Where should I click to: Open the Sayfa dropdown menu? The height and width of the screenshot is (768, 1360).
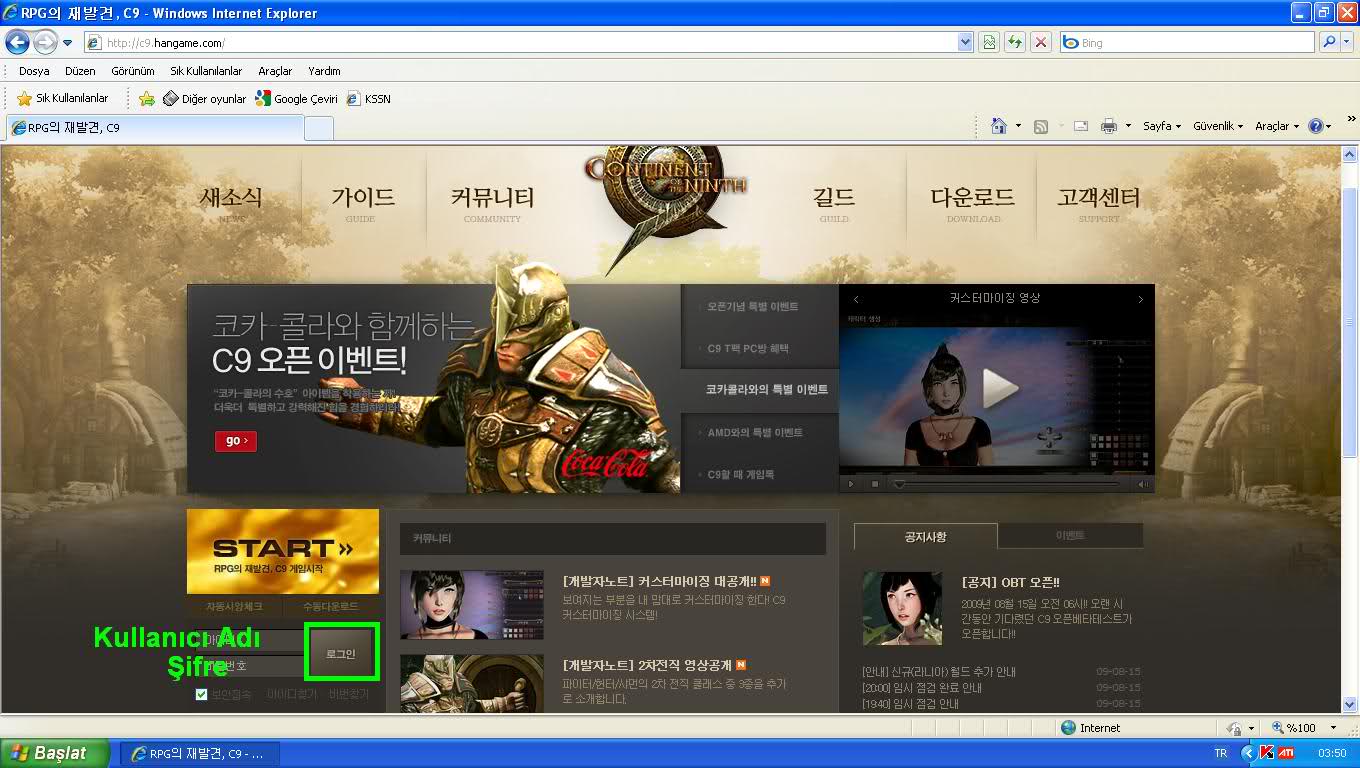1162,126
